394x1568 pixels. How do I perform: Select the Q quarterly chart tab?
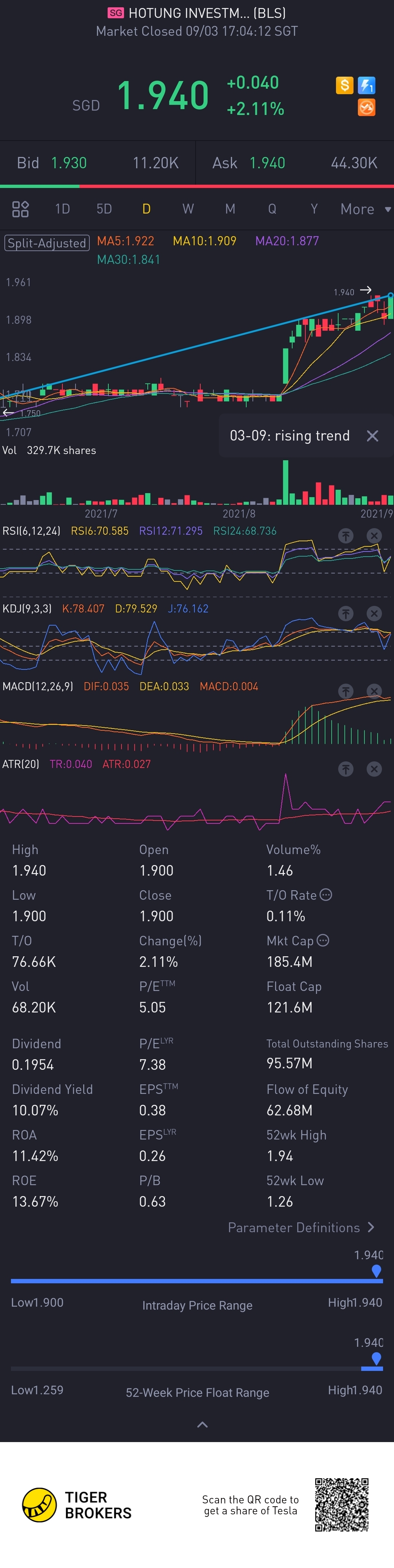[x=272, y=210]
